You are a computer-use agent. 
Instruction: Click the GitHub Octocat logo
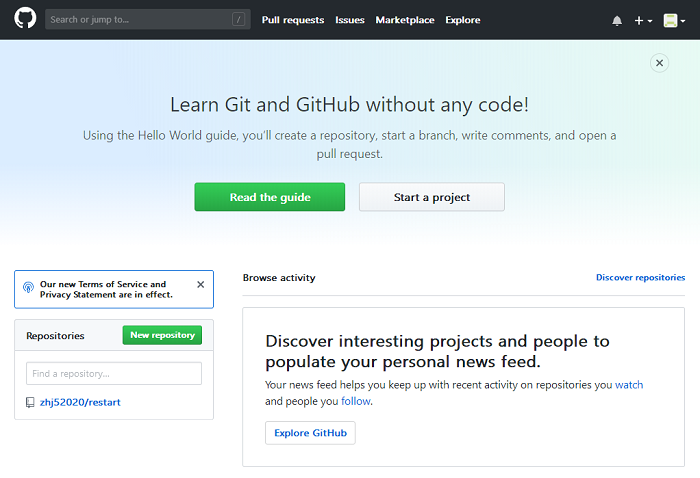coord(25,19)
